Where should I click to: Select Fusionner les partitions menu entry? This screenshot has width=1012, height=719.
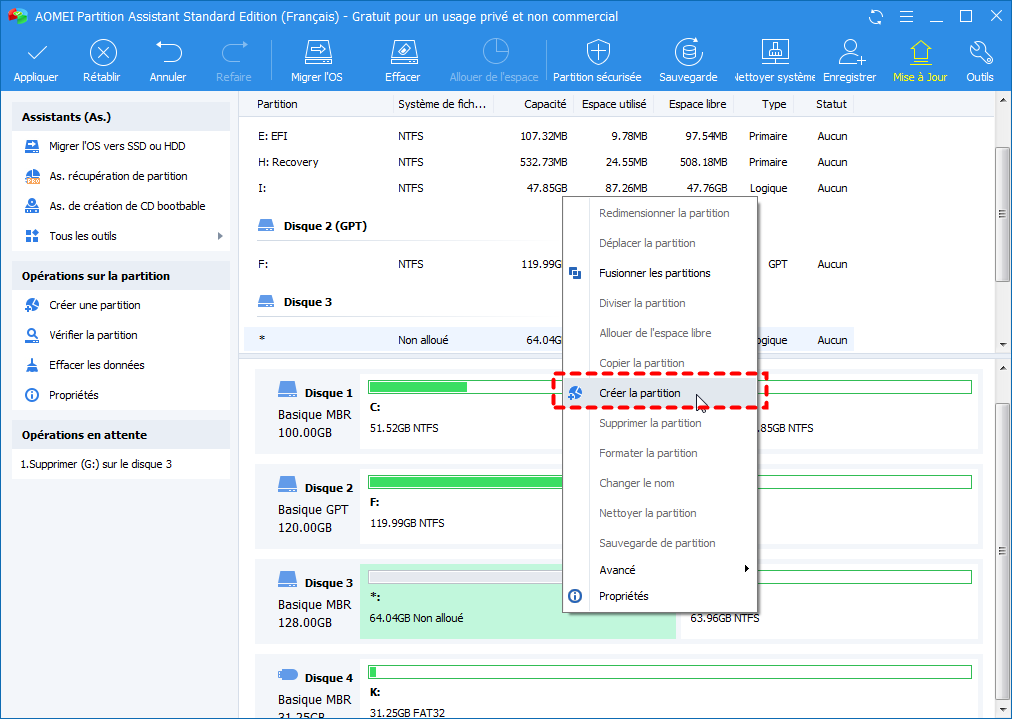654,273
